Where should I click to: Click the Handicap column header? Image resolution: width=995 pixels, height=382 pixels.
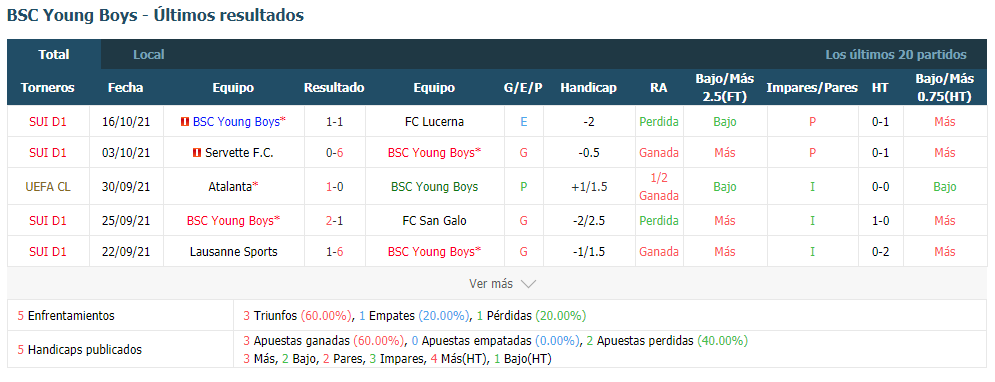pos(588,88)
